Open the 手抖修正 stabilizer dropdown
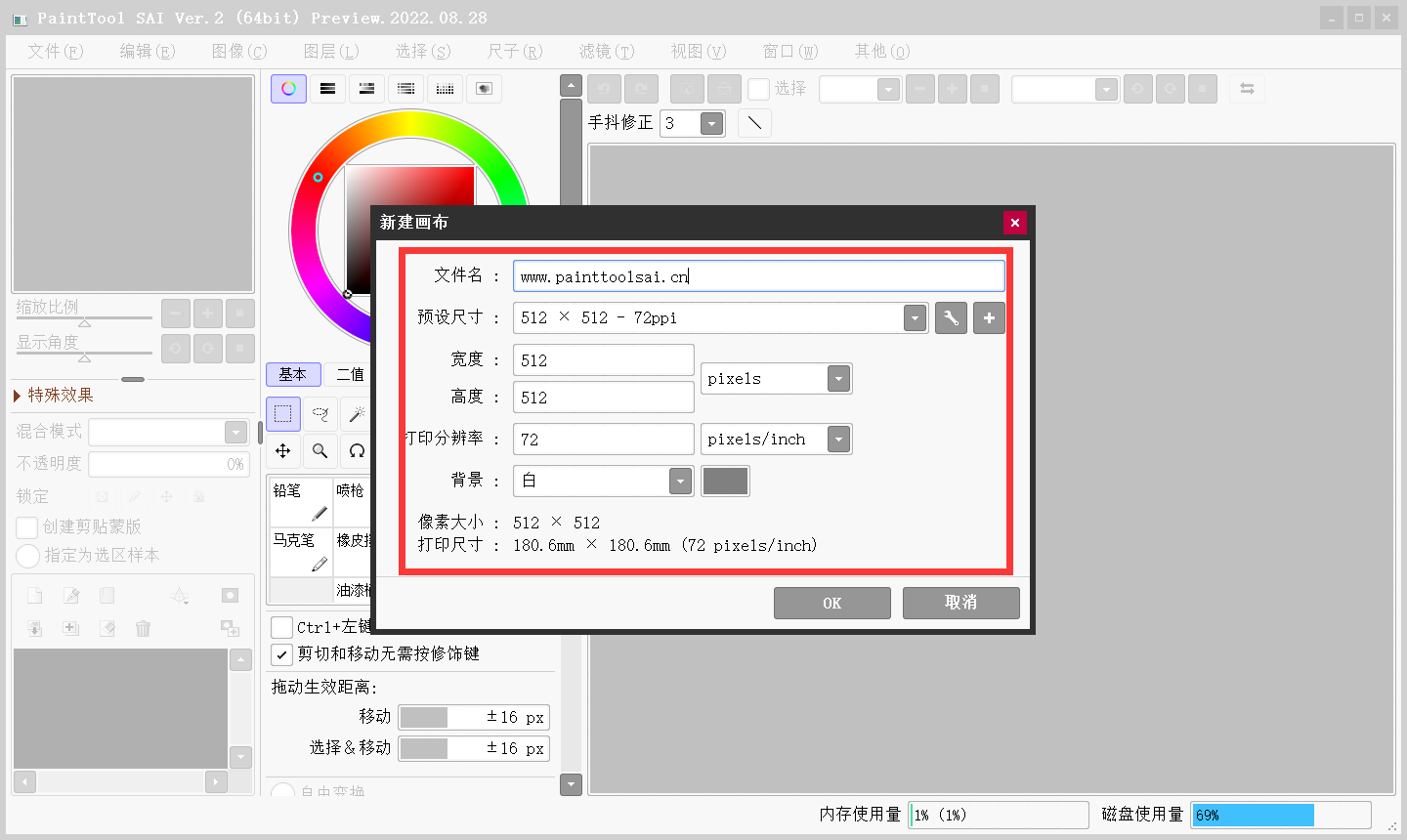This screenshot has height=840, width=1407. tap(712, 123)
